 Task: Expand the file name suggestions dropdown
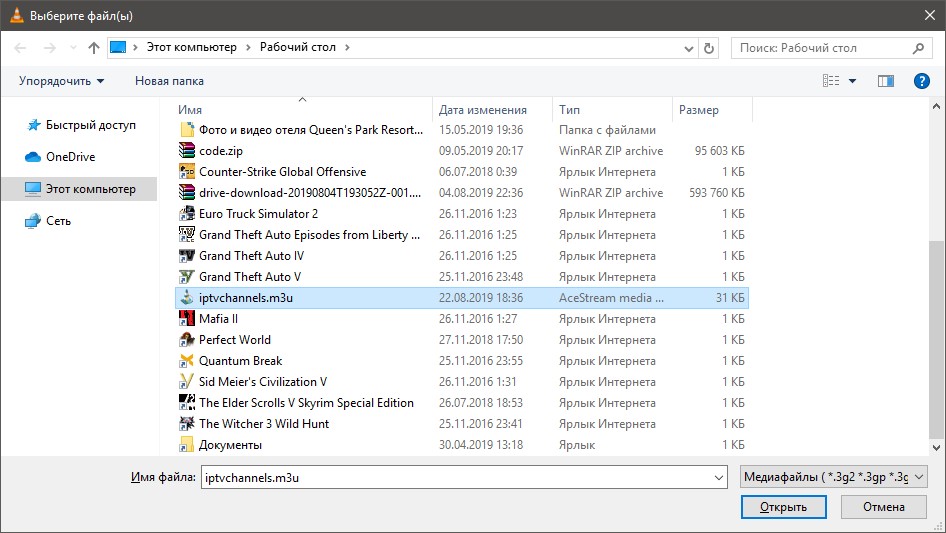coord(717,478)
